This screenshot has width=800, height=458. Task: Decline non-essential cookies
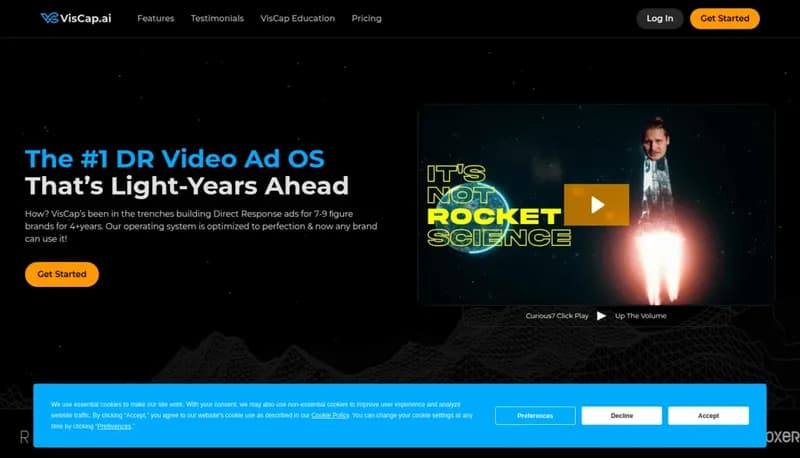(621, 416)
